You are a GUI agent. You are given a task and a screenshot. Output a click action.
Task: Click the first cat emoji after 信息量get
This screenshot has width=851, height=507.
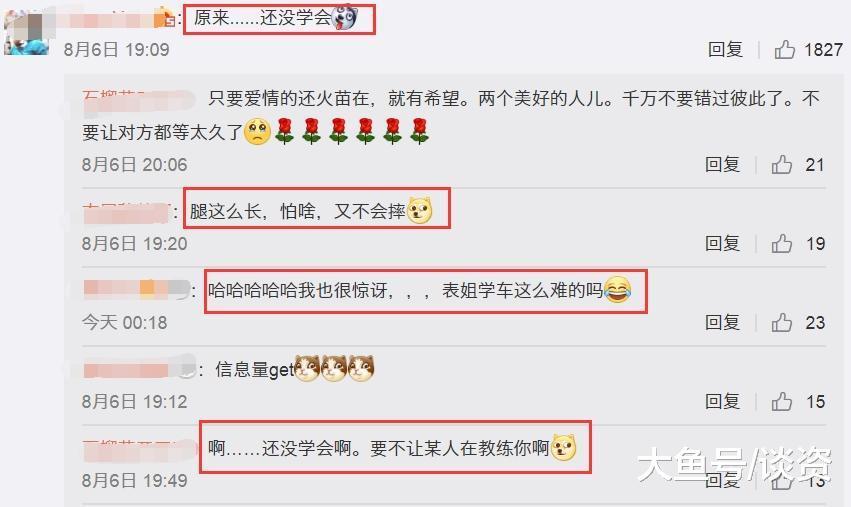point(307,369)
